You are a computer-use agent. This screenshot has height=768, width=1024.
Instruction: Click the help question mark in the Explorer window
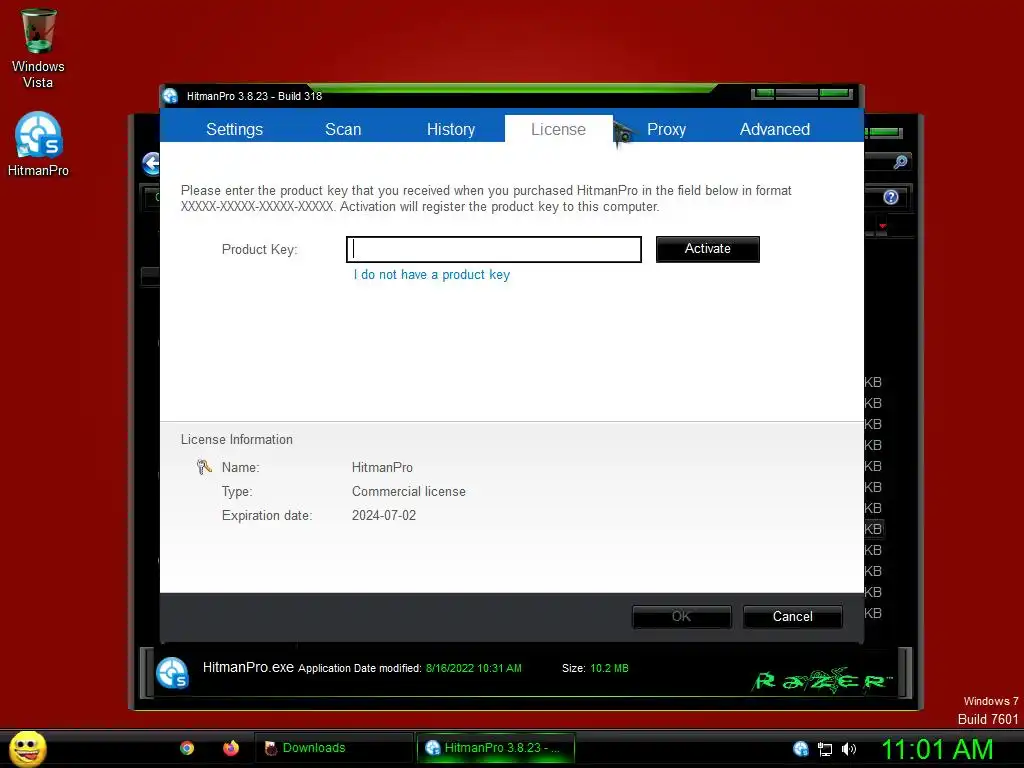click(891, 197)
